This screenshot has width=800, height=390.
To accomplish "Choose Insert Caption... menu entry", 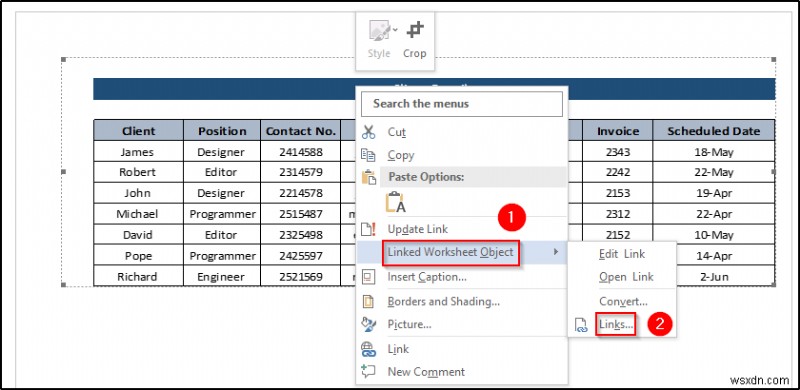I will tap(427, 277).
